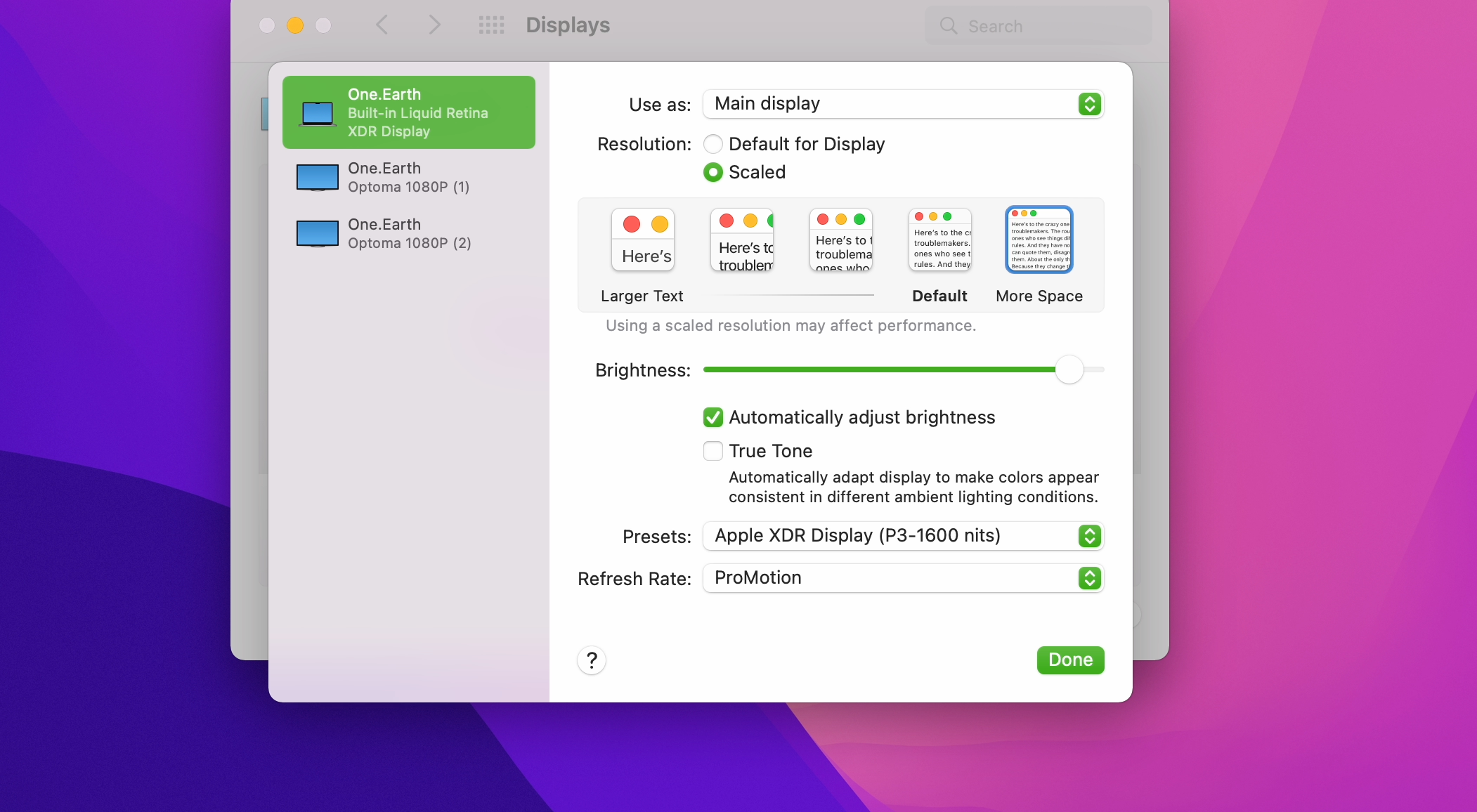Choose the Larger Text resolution thumbnail

point(643,240)
